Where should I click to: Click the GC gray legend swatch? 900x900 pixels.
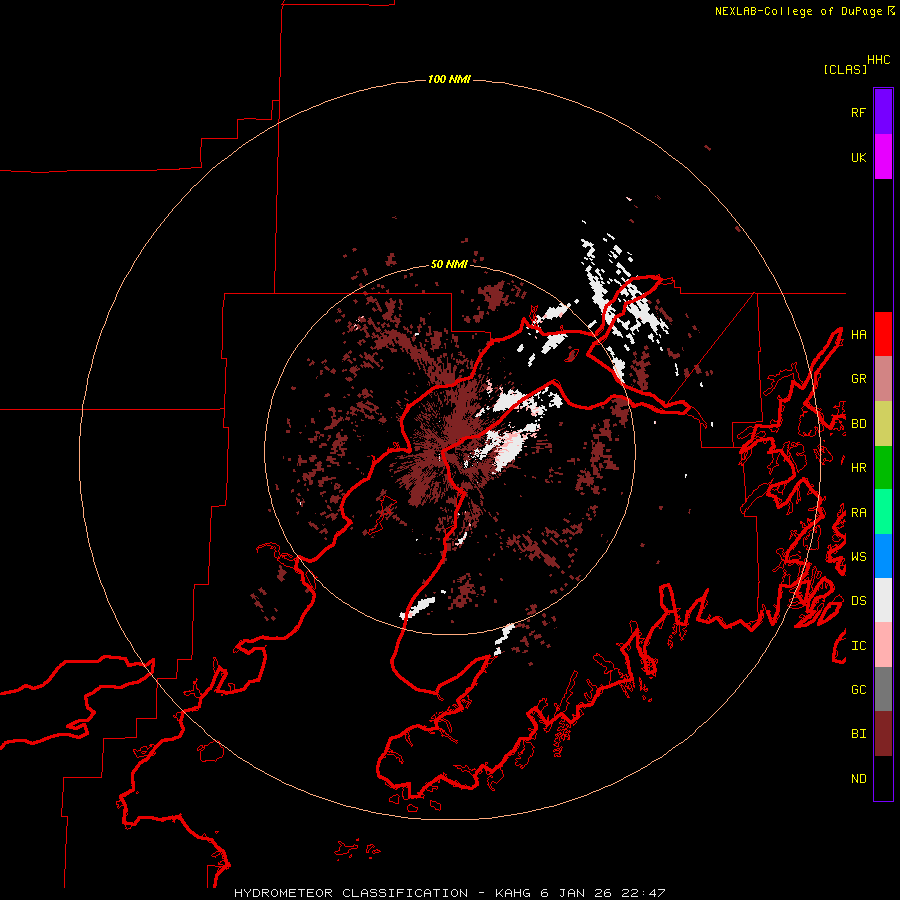coord(883,689)
